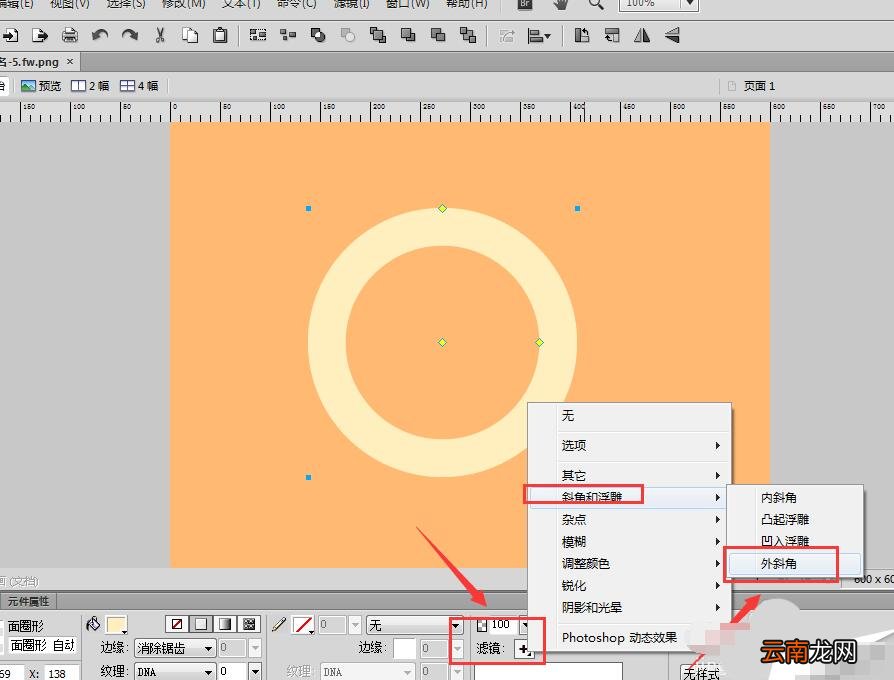Choose Photoshop 动态效果 menu entry

point(619,637)
